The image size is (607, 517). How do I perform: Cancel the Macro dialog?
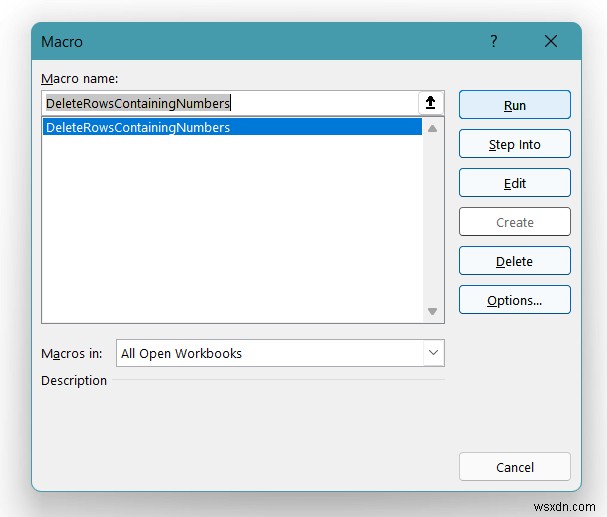click(514, 467)
